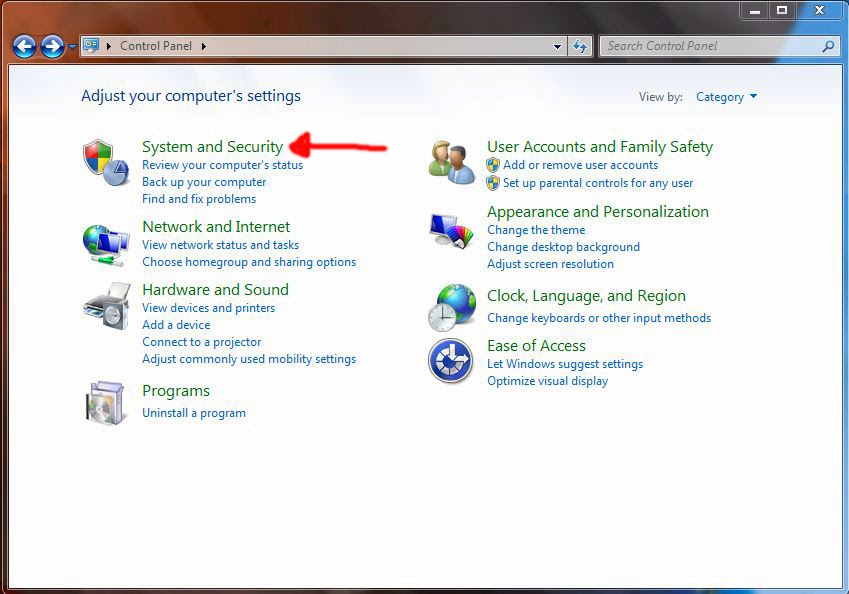Image resolution: width=849 pixels, height=594 pixels.
Task: Open Review your computer's status
Action: [x=223, y=165]
